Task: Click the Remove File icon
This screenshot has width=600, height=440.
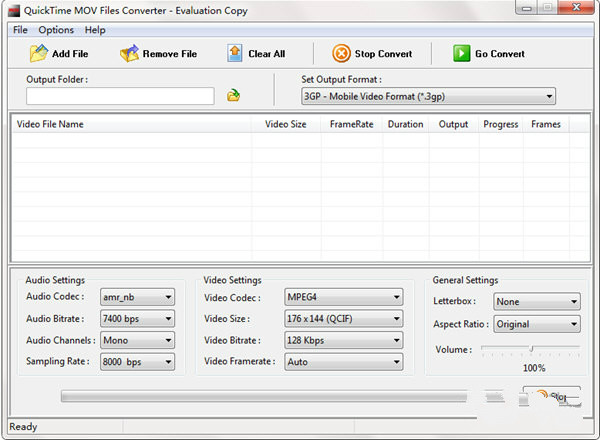Action: [x=129, y=53]
